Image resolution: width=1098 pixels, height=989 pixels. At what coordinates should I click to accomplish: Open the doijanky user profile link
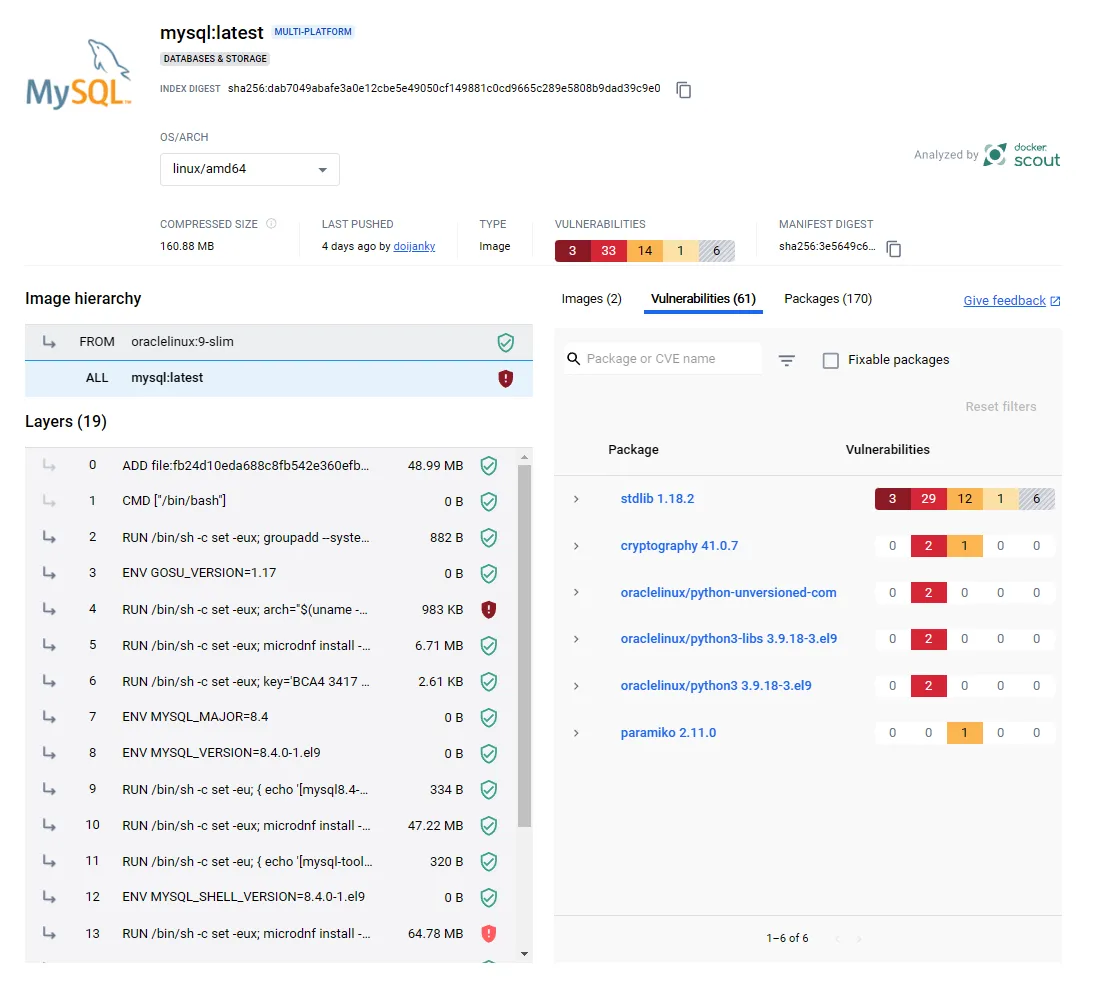click(415, 246)
